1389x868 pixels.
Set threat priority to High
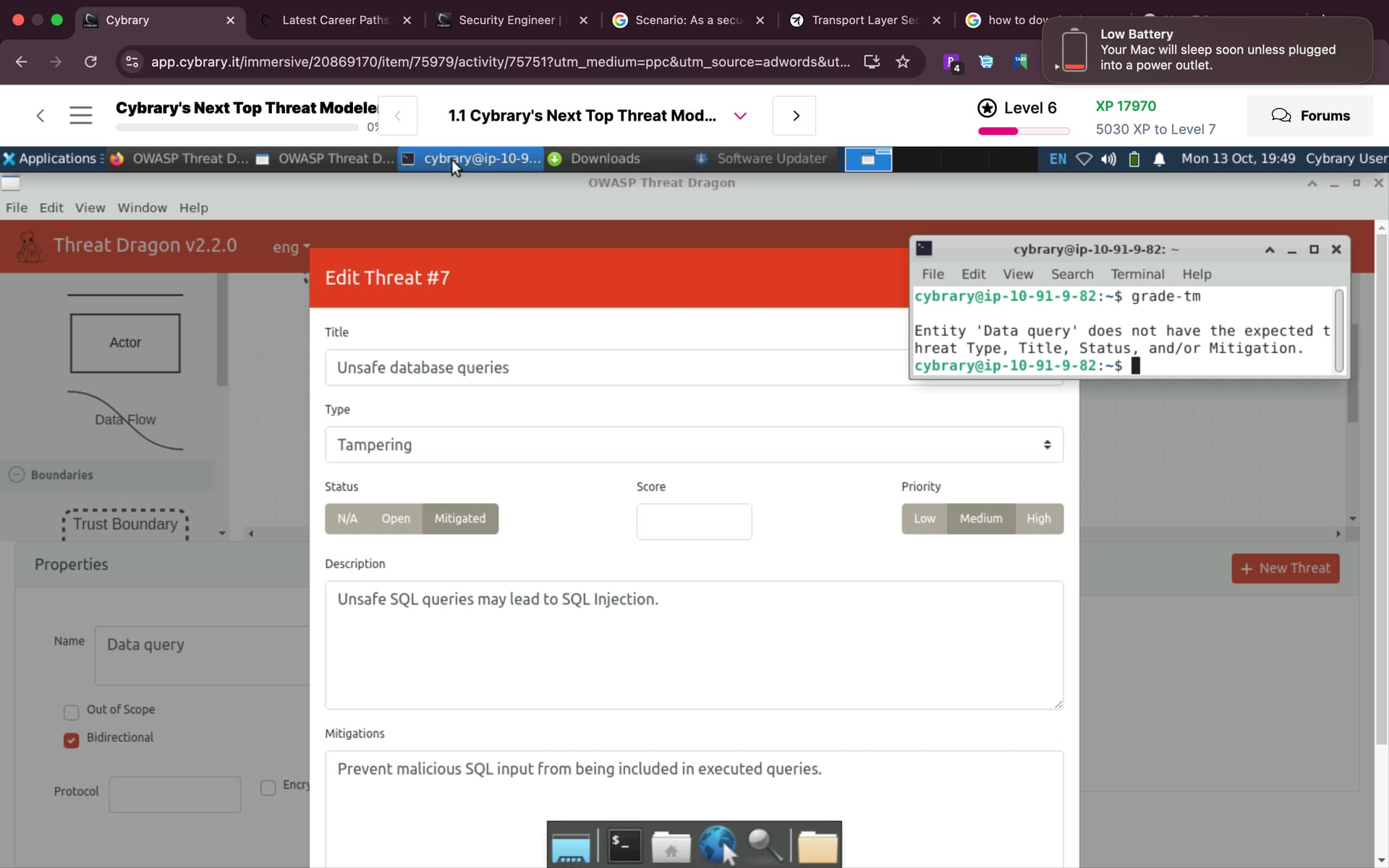1038,519
